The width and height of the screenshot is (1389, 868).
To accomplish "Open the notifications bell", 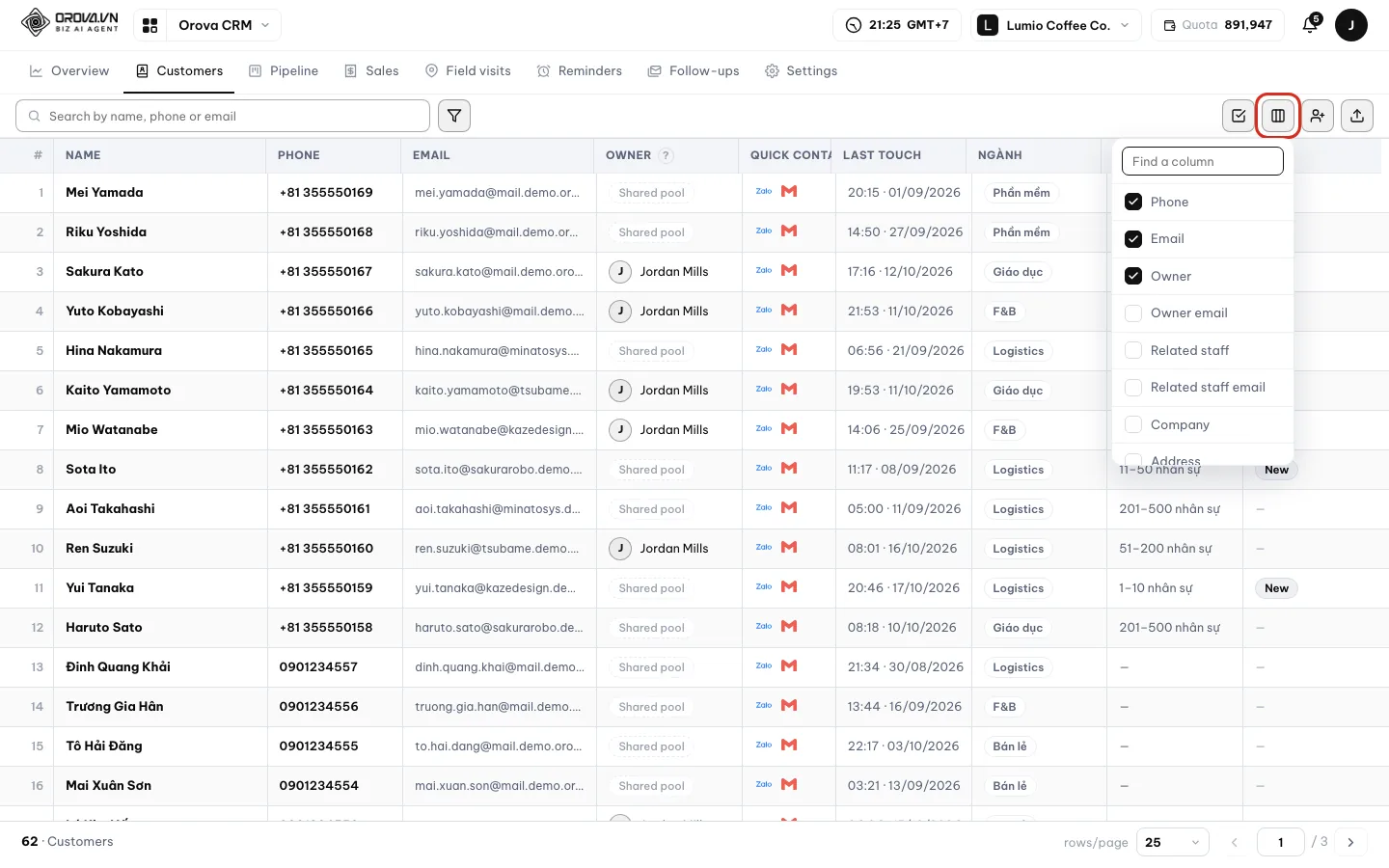I will coord(1310,25).
